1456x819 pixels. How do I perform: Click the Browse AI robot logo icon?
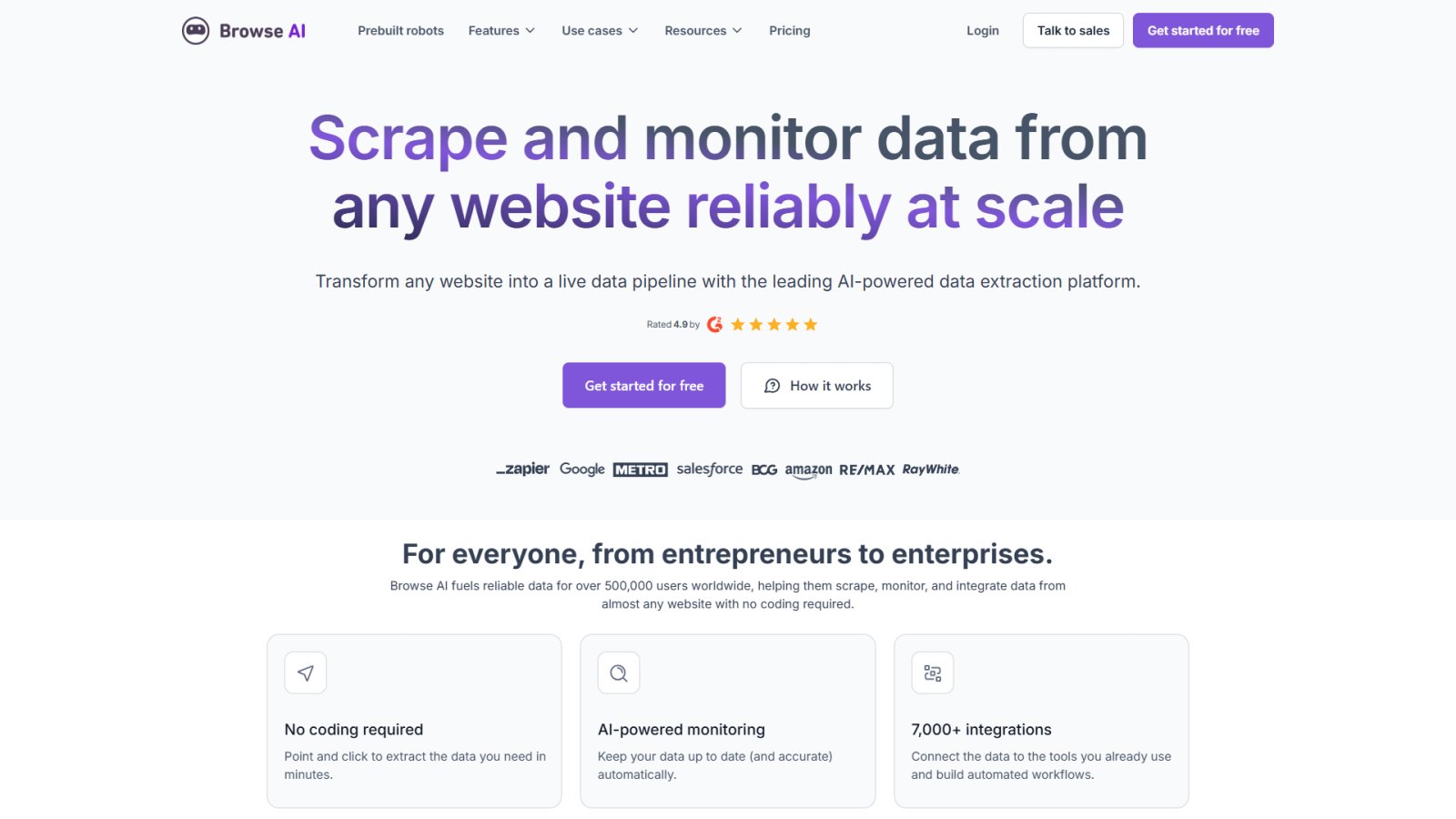pyautogui.click(x=194, y=30)
